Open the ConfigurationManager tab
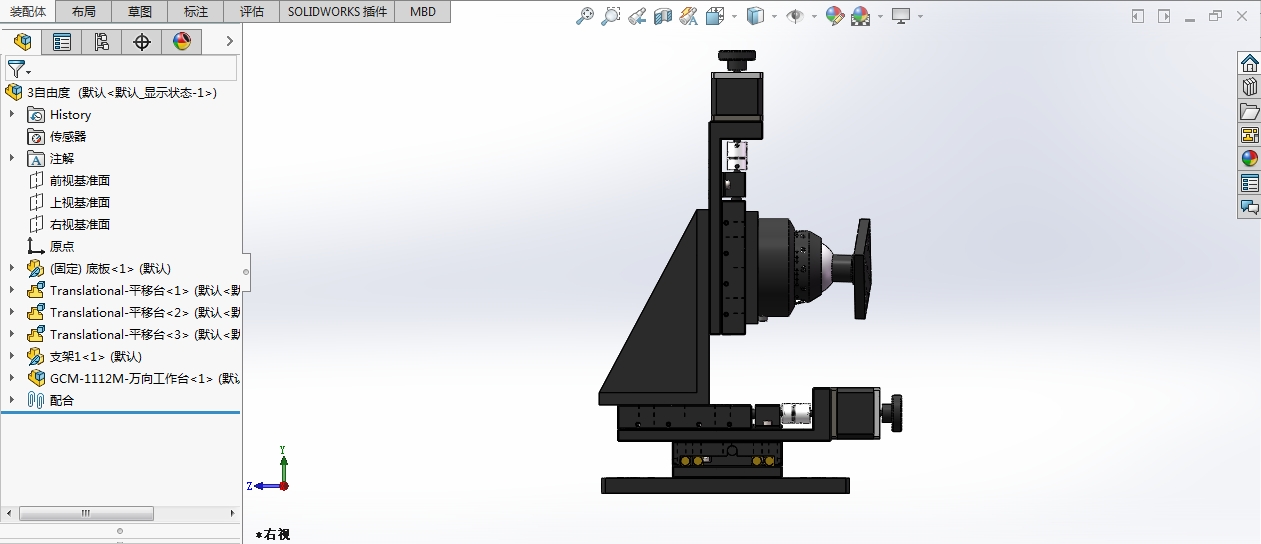Image resolution: width=1261 pixels, height=544 pixels. [102, 42]
